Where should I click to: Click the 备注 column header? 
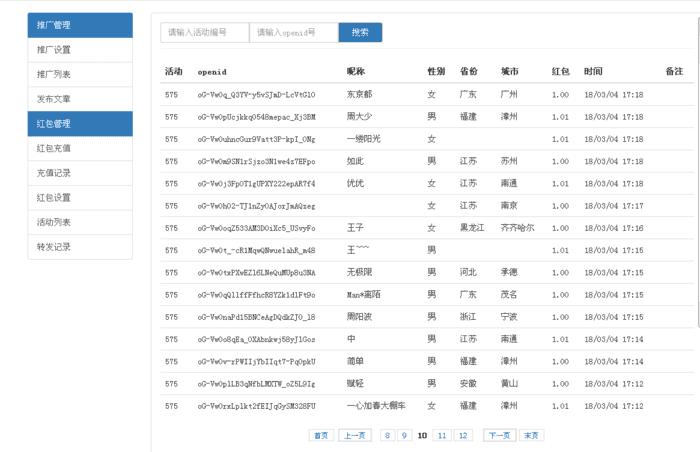pos(674,71)
